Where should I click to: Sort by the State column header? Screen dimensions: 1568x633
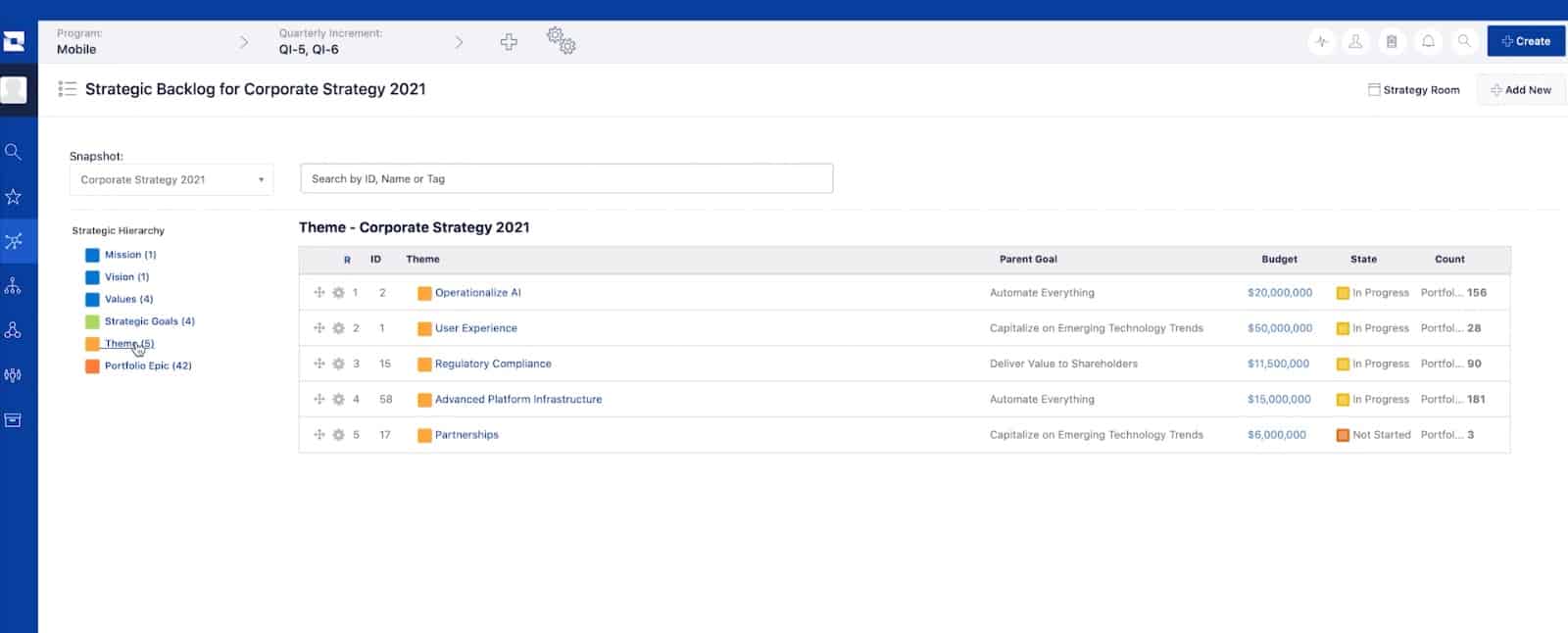pos(1363,260)
